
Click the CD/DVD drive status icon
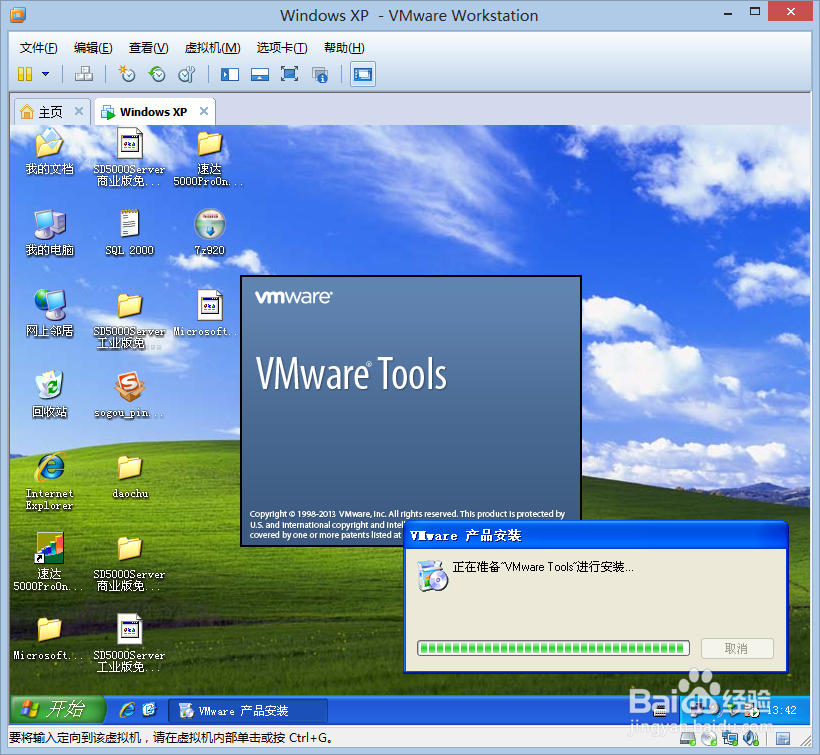[x=709, y=738]
